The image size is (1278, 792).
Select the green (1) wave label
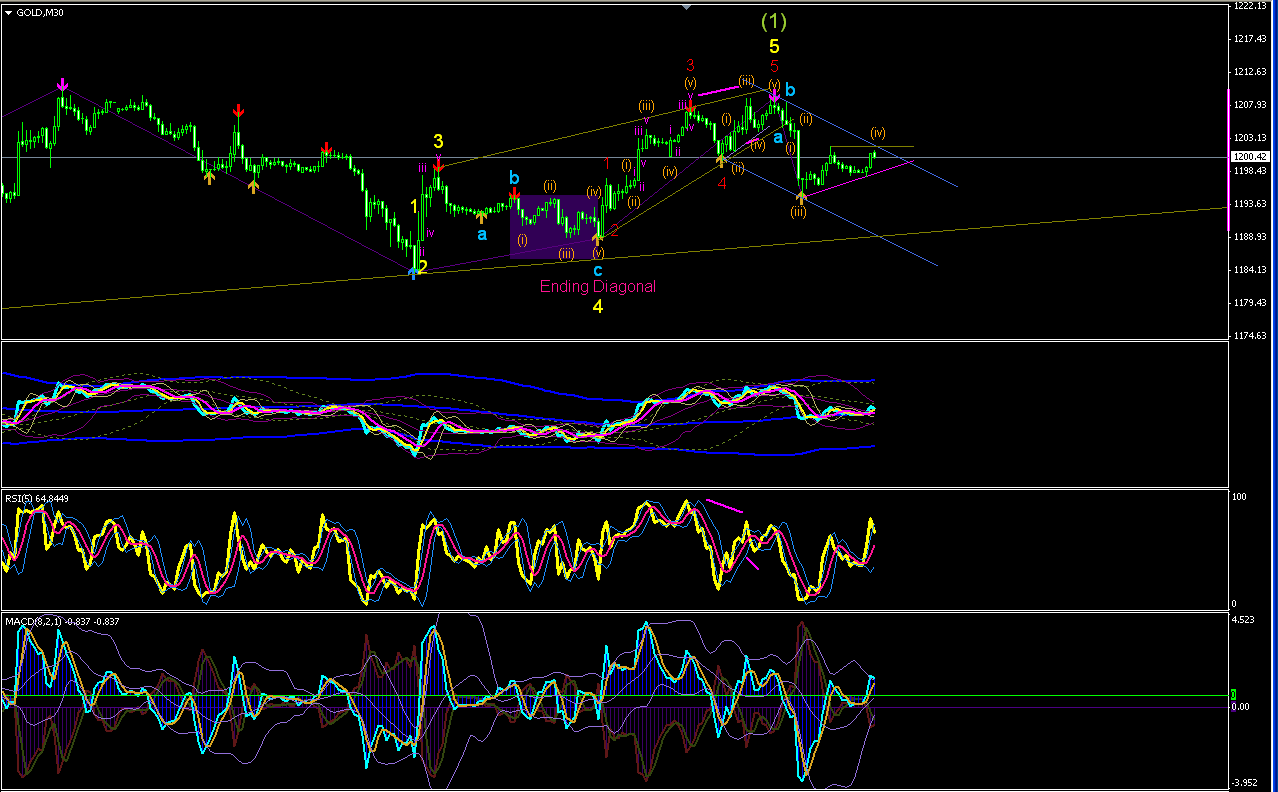774,21
